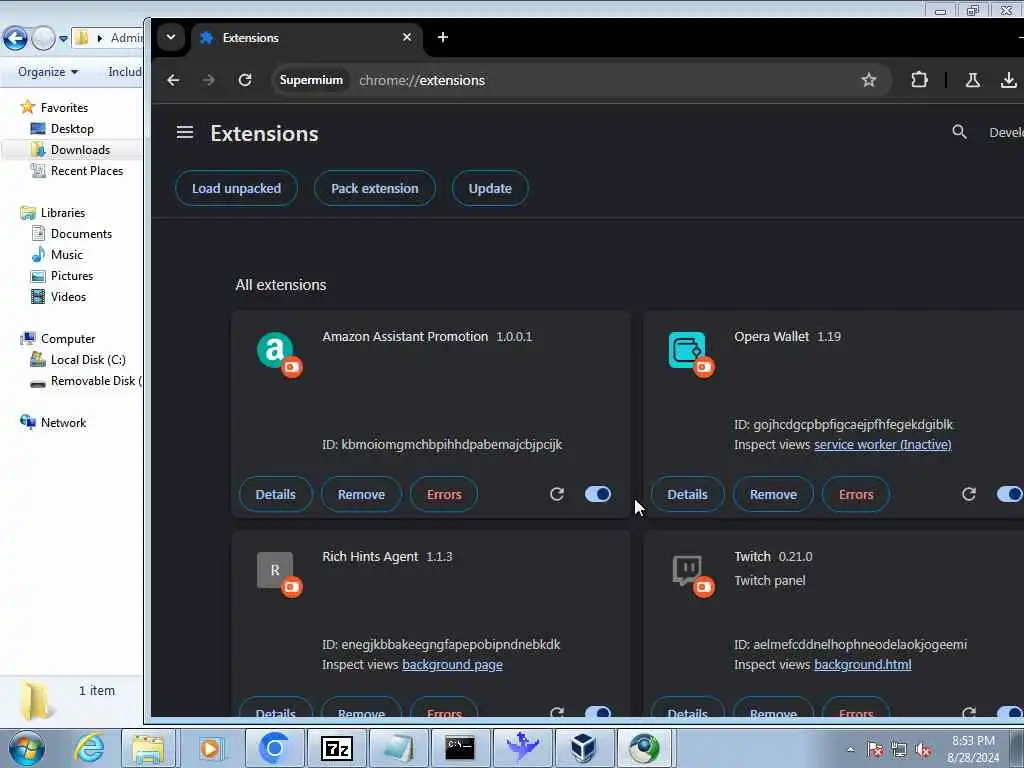The image size is (1024, 768).
Task: Bookmark this page with the star icon
Action: tap(868, 80)
